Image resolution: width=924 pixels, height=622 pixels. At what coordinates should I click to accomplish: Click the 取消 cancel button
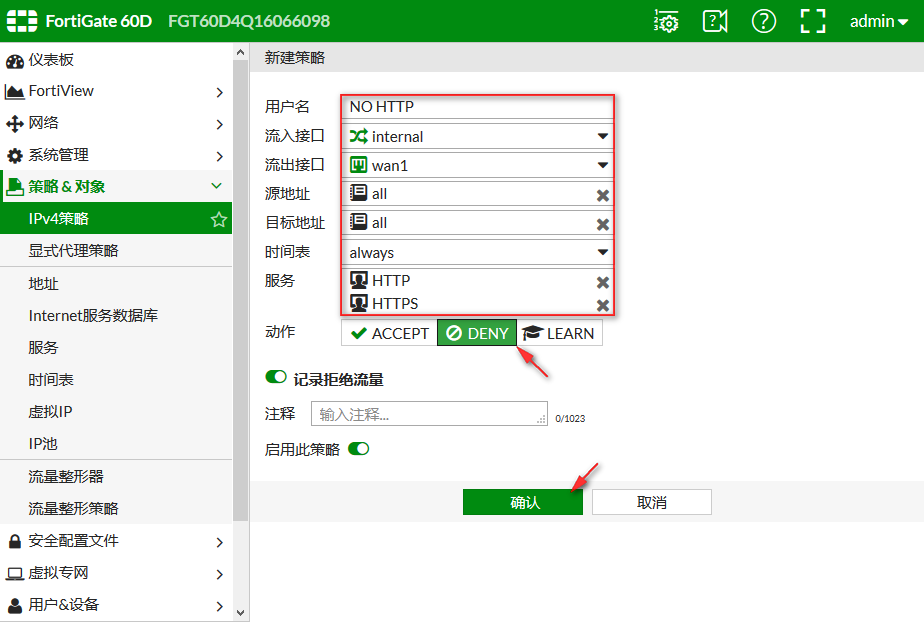[x=652, y=502]
